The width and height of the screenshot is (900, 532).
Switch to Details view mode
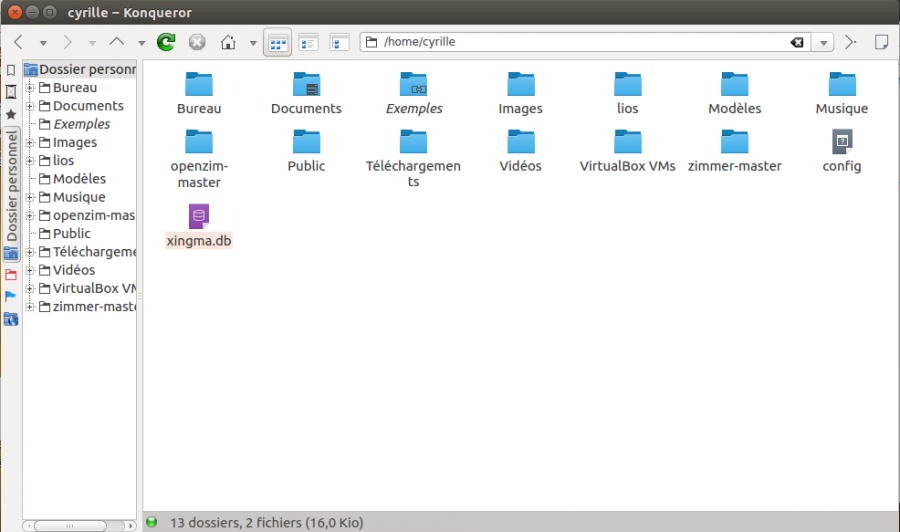pos(309,42)
